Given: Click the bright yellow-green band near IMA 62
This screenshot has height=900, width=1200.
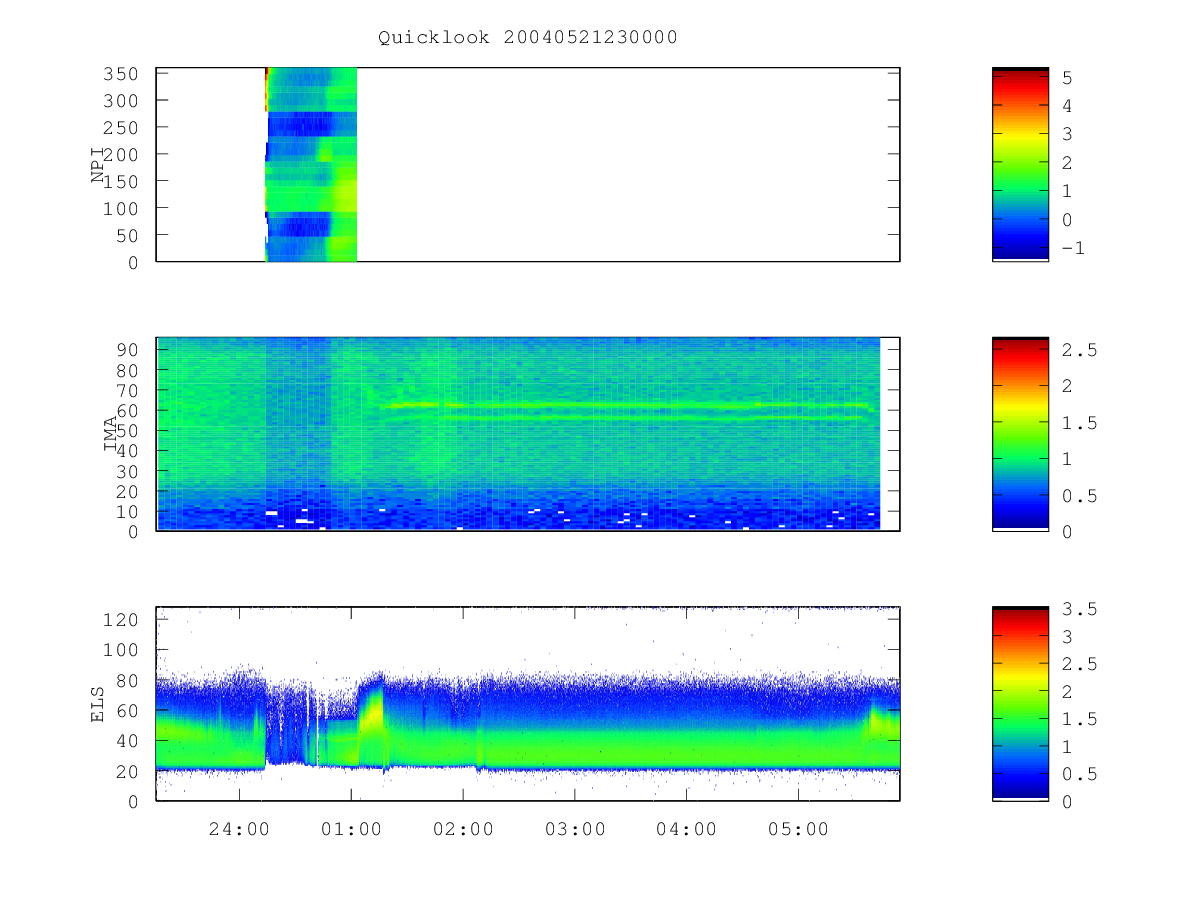Looking at the screenshot, I should (625, 406).
